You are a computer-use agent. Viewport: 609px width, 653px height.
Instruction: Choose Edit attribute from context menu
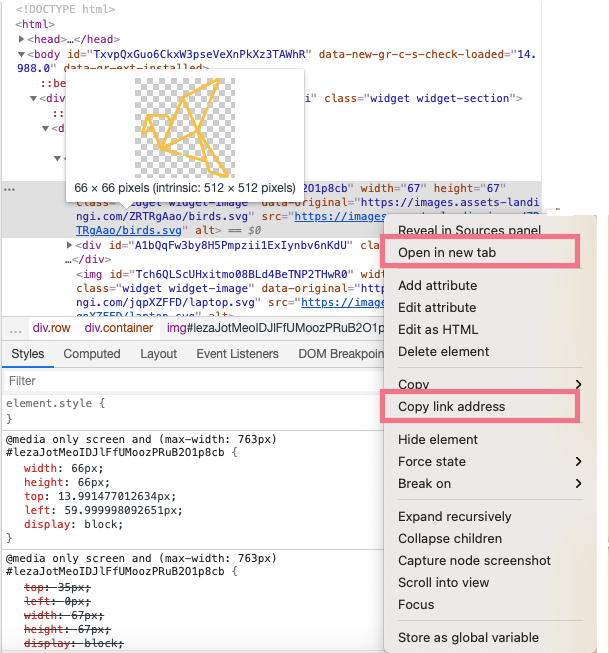[437, 308]
